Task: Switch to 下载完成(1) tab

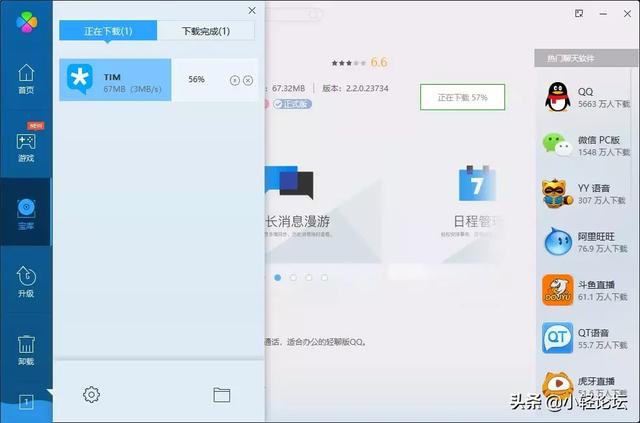Action: click(206, 31)
